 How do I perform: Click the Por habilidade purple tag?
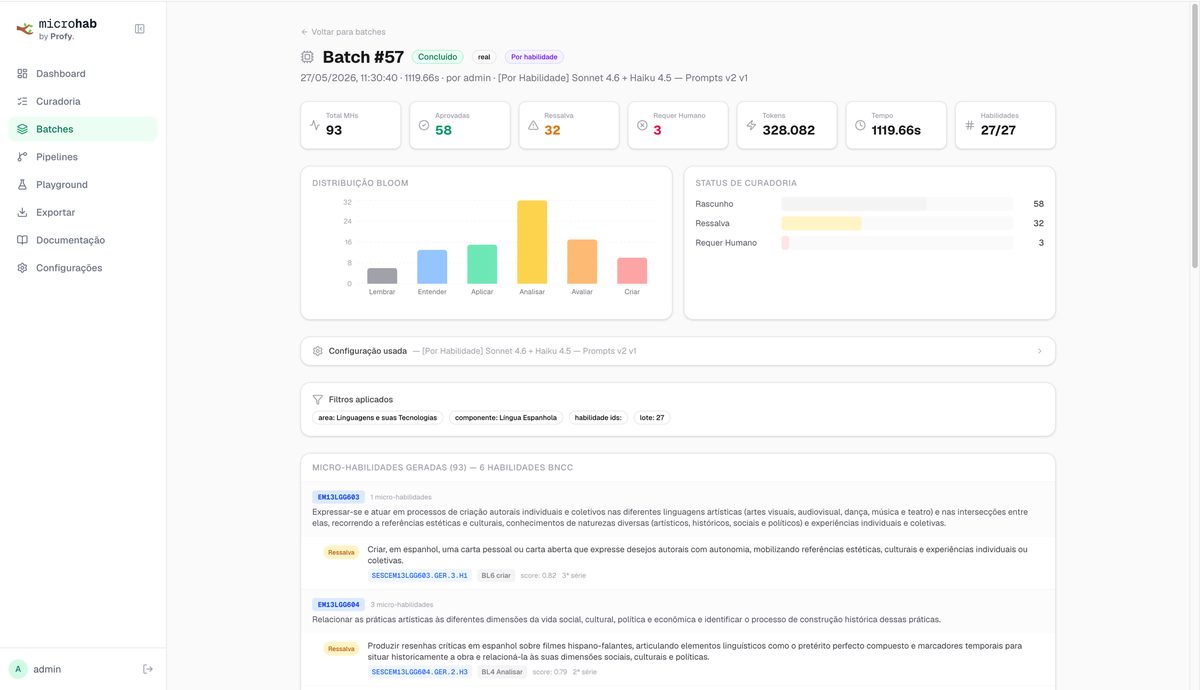click(534, 57)
